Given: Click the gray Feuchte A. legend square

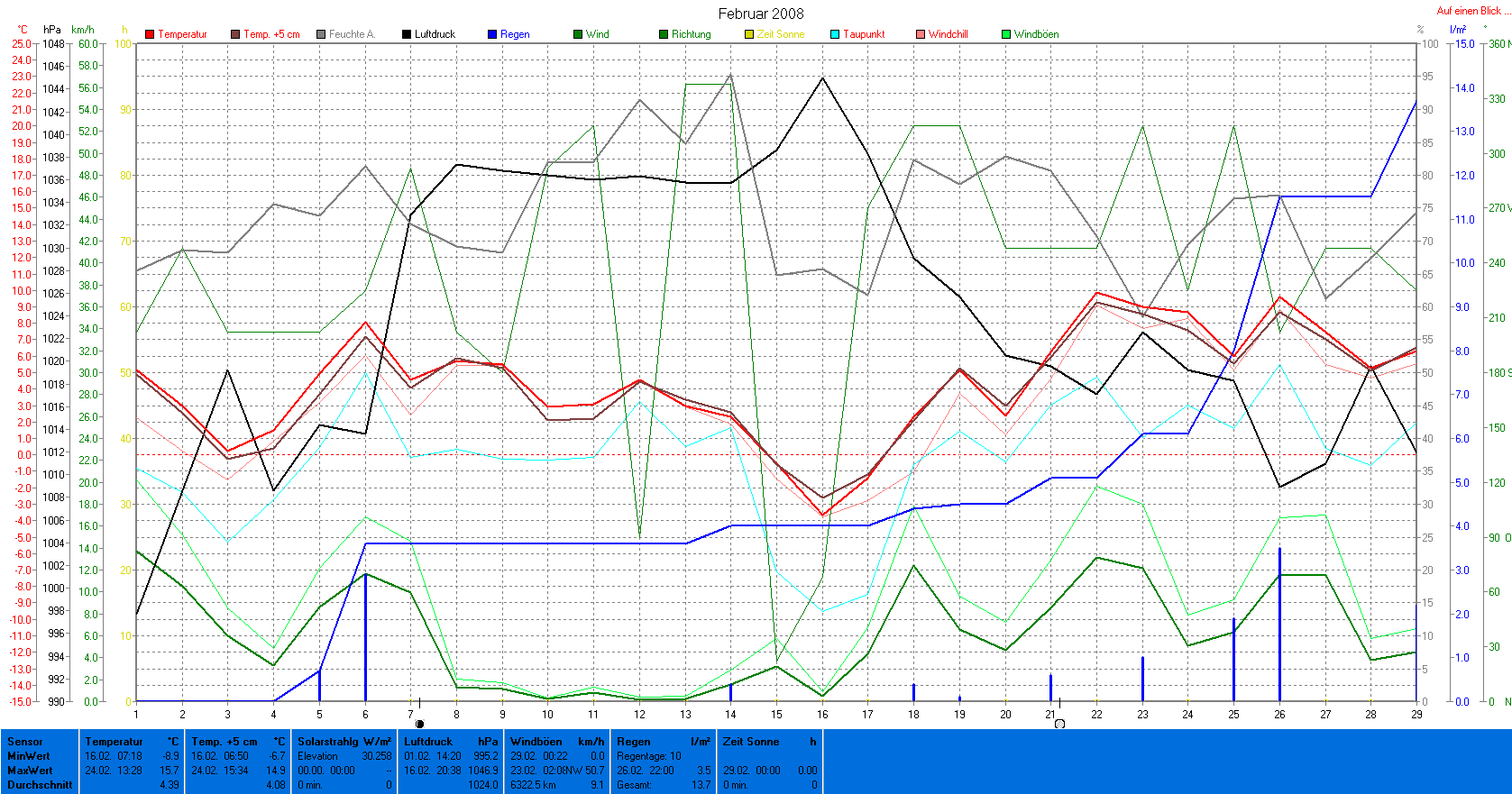Looking at the screenshot, I should 321,34.
